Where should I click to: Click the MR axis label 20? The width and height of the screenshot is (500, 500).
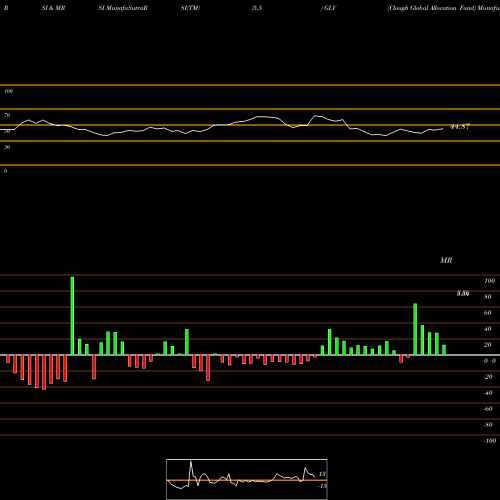tap(488, 345)
